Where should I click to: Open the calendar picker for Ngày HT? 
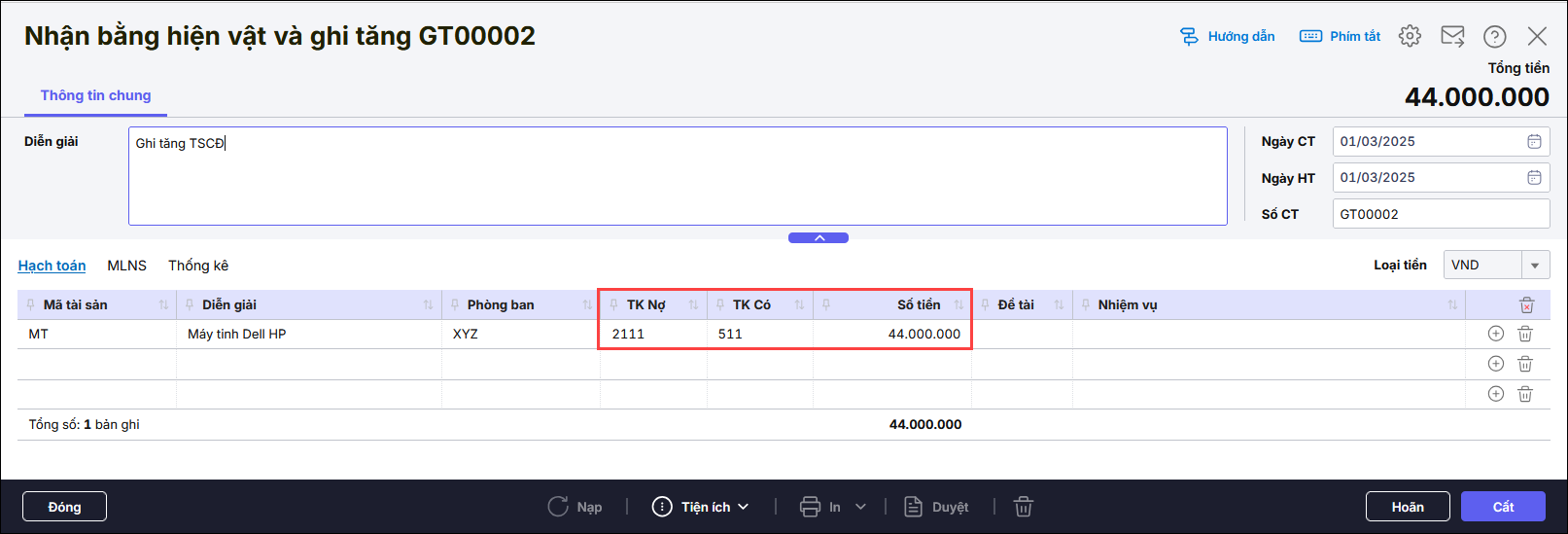[1534, 178]
